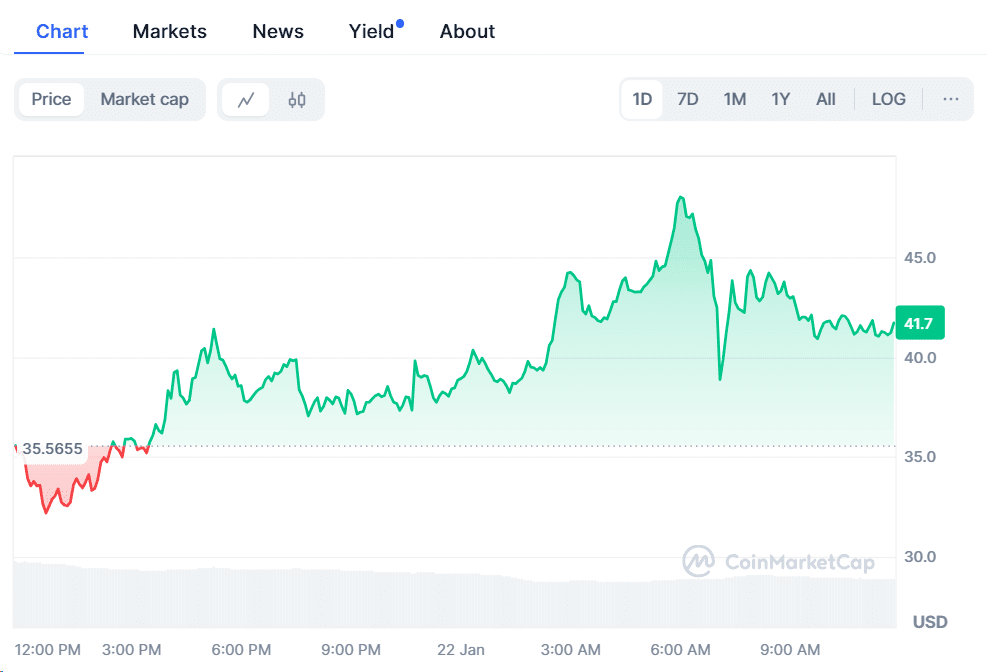Image resolution: width=987 pixels, height=672 pixels.
Task: Open the News tab
Action: (x=278, y=31)
